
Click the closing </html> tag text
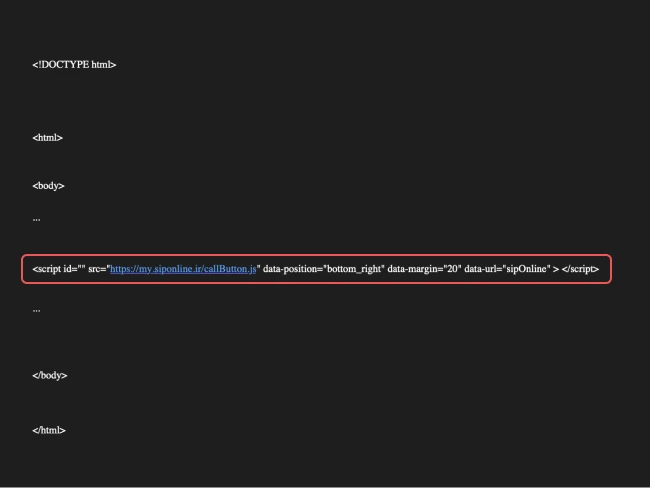tap(49, 430)
